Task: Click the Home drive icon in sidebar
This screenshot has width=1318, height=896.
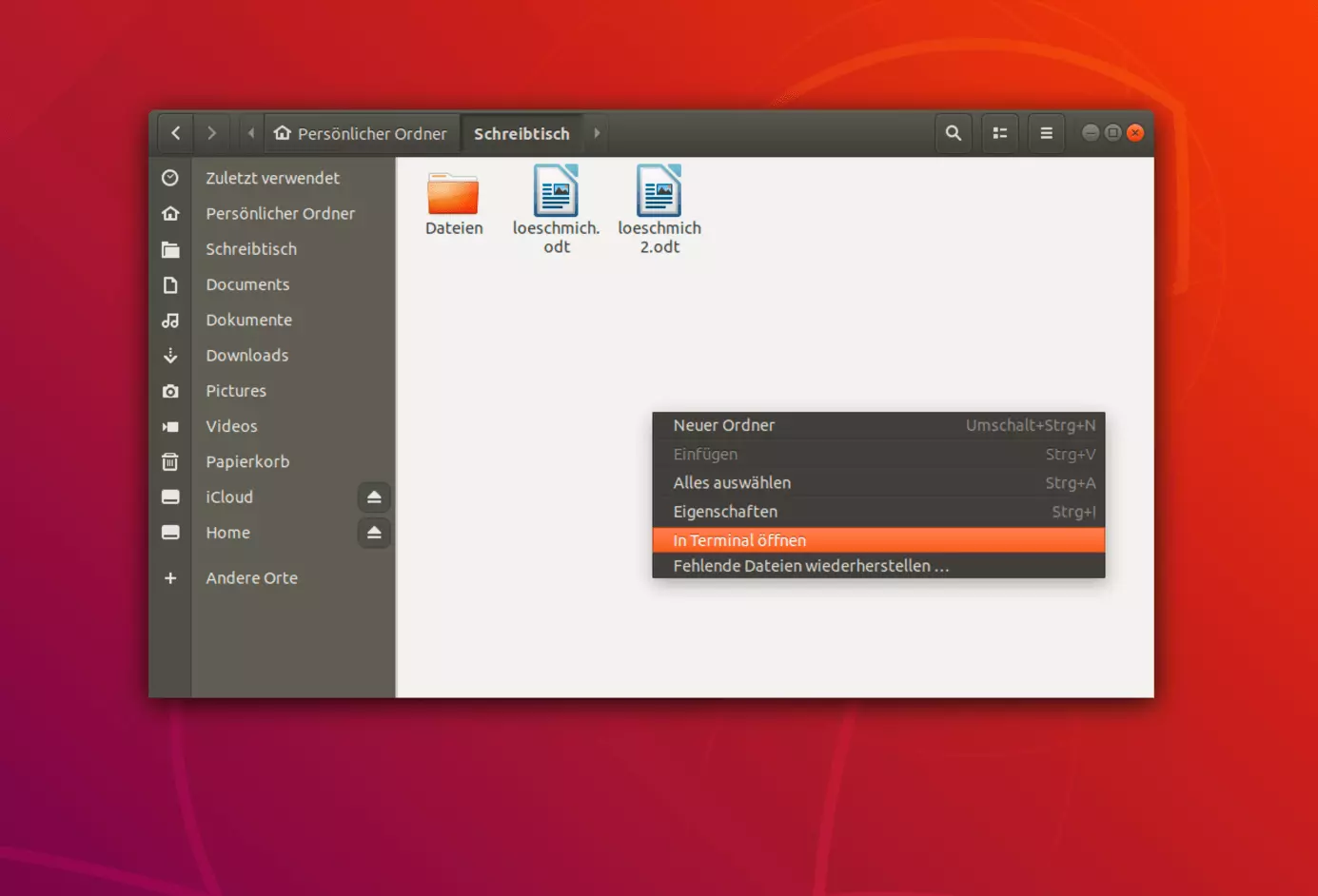Action: [170, 533]
